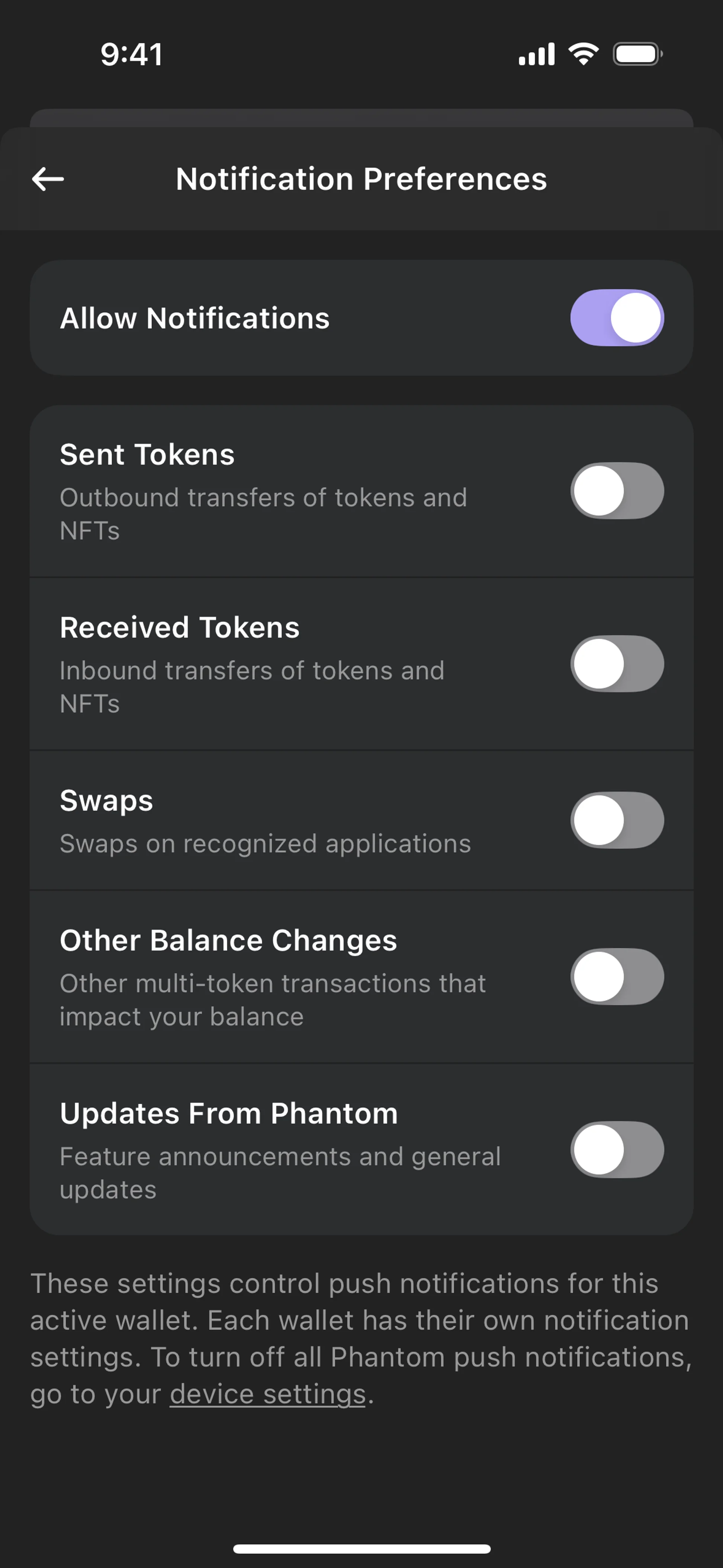Tap the Sent Tokens label
Viewport: 723px width, 1568px height.
pos(147,455)
